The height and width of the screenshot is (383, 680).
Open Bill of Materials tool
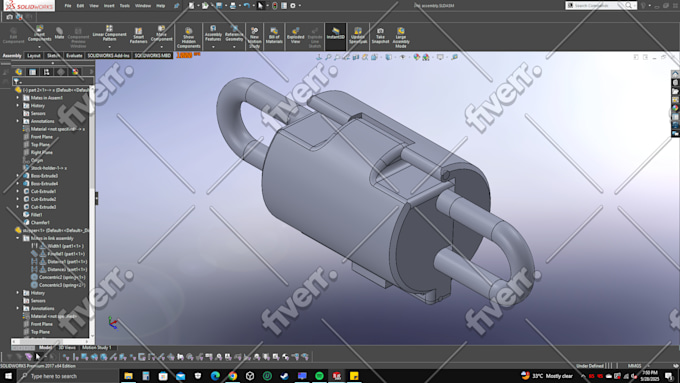[274, 36]
